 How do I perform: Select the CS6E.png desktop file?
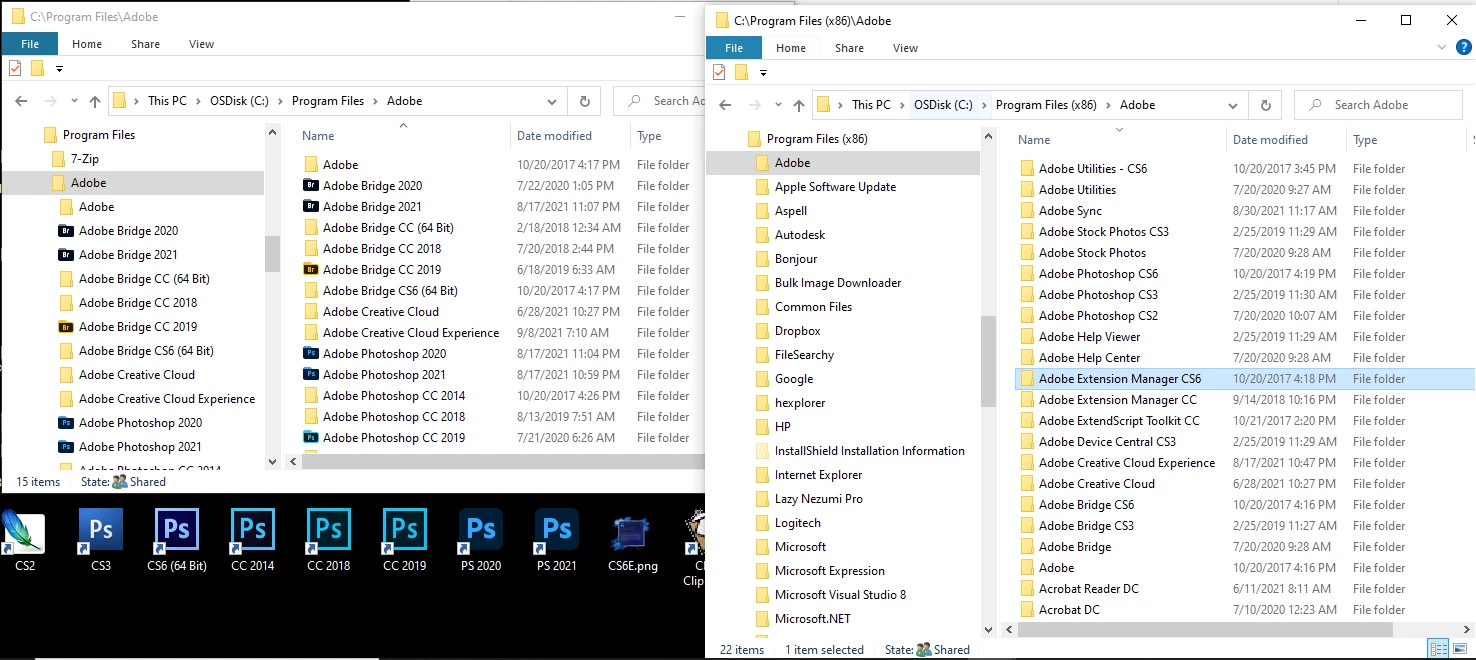pyautogui.click(x=633, y=540)
